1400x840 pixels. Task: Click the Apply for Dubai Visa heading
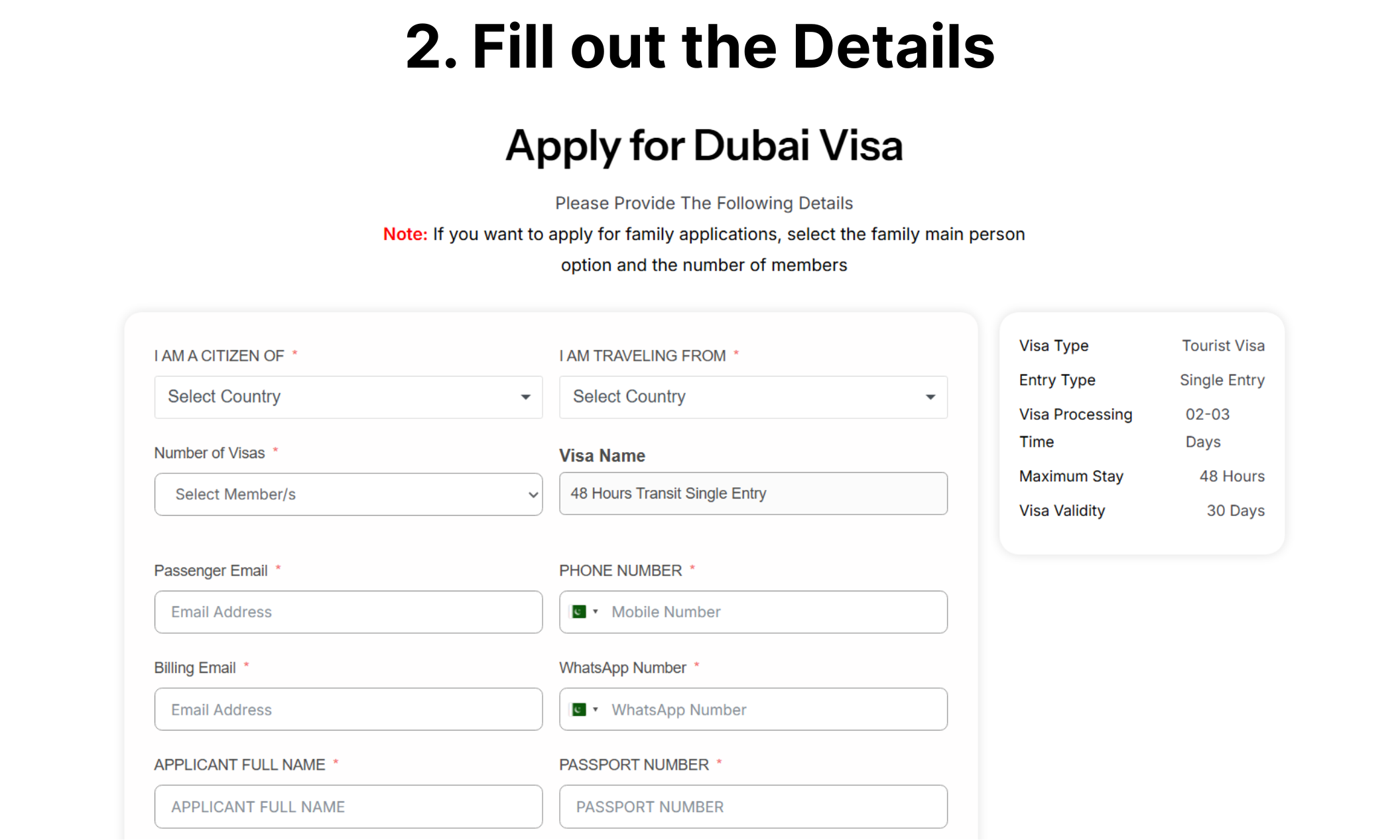tap(704, 145)
